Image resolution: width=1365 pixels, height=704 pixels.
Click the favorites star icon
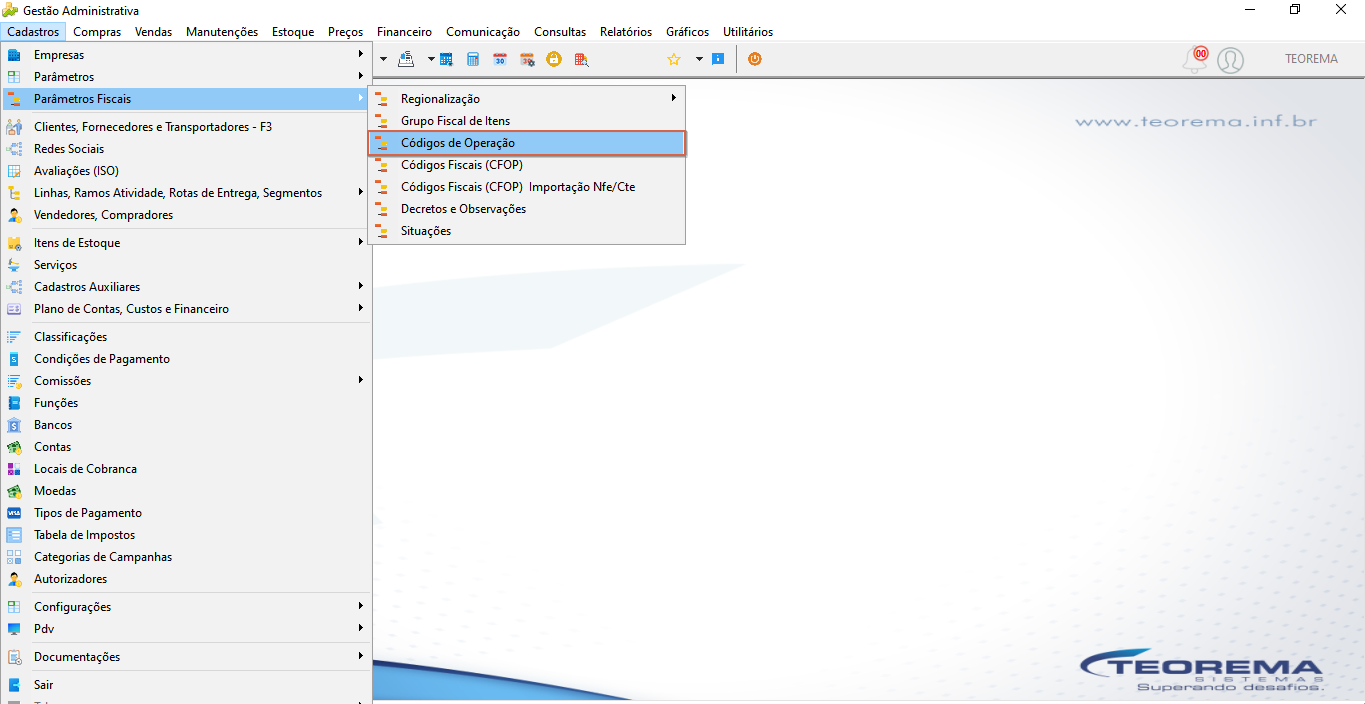coord(674,59)
